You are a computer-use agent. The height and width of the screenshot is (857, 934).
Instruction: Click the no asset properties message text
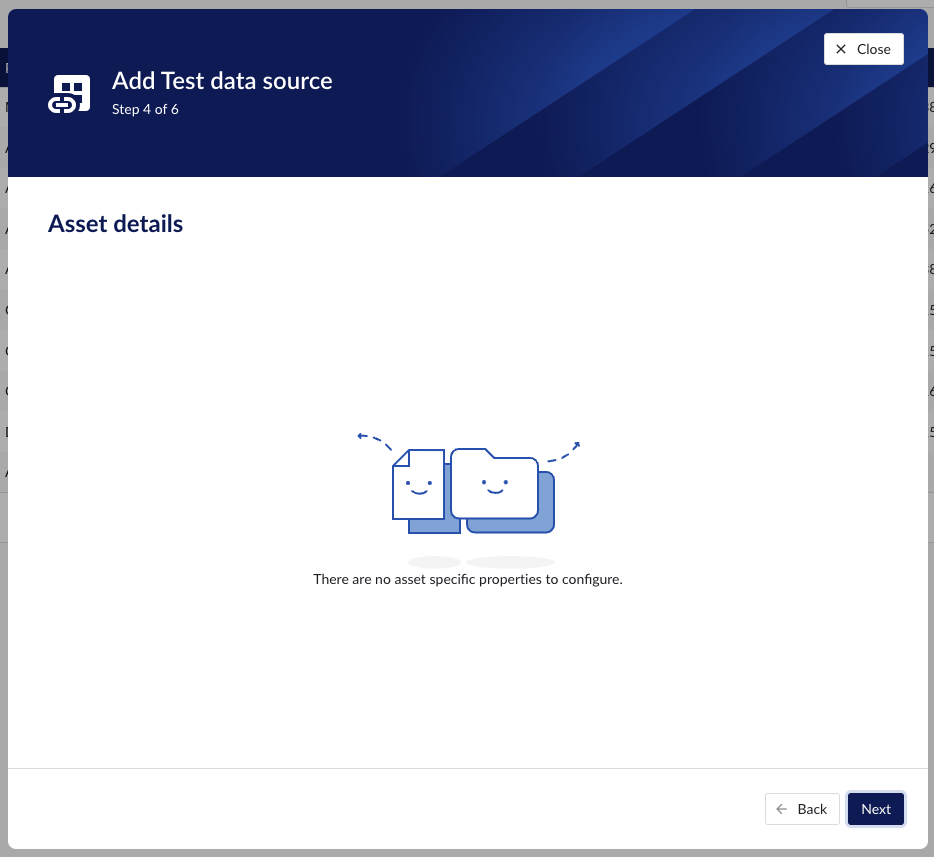[x=467, y=579]
